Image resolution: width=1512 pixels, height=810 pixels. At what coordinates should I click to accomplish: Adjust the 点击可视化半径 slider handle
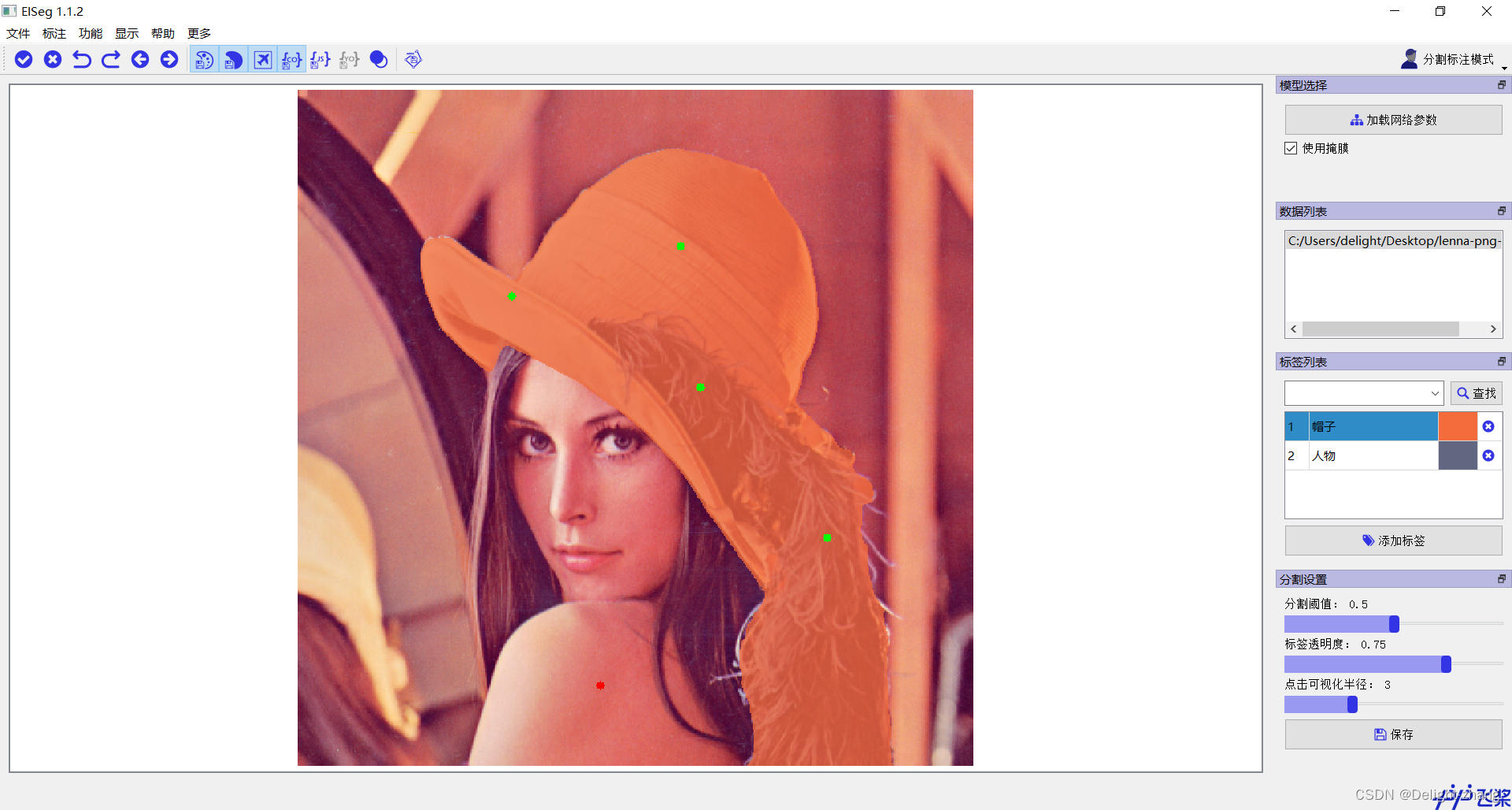[1352, 704]
